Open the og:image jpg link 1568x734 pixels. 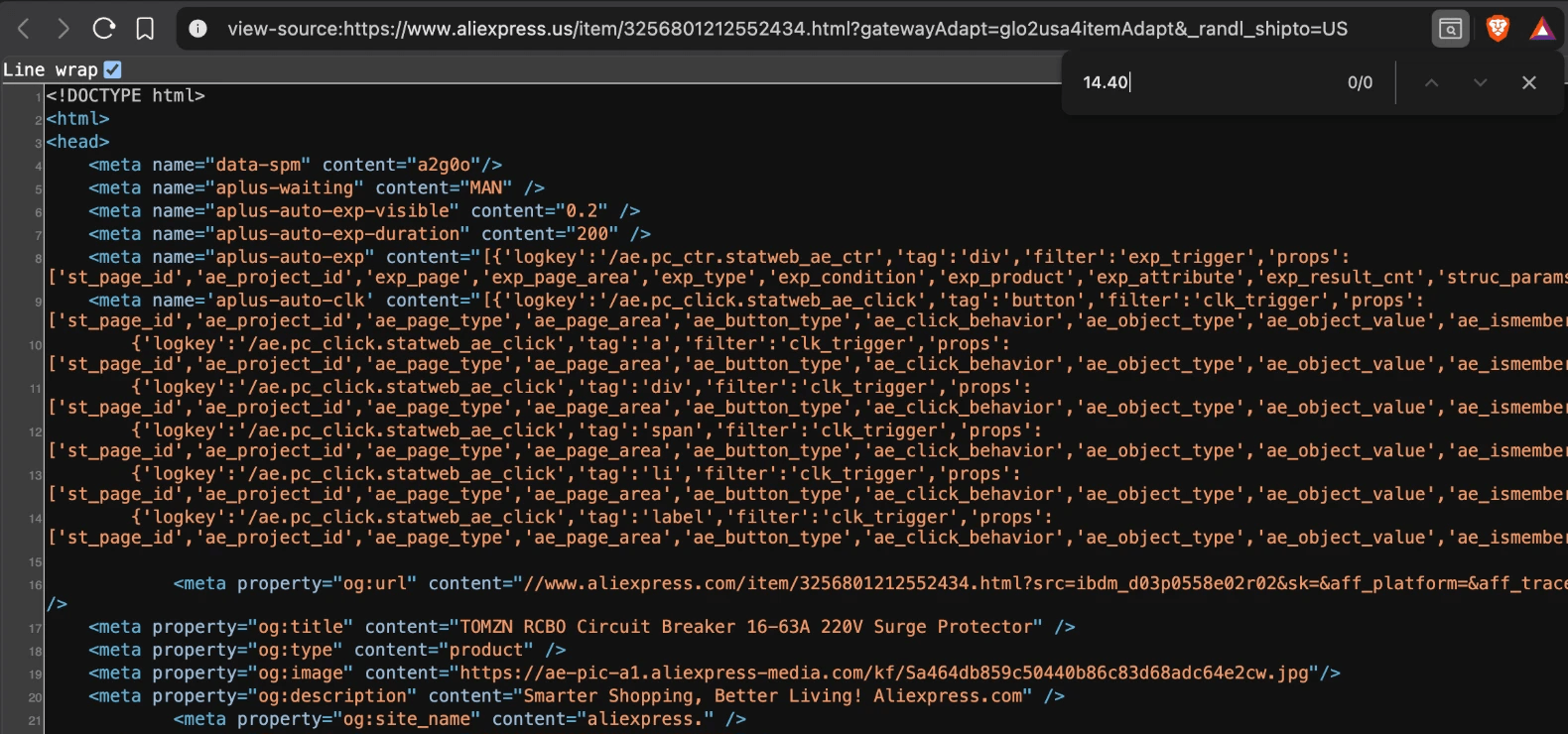pos(889,673)
